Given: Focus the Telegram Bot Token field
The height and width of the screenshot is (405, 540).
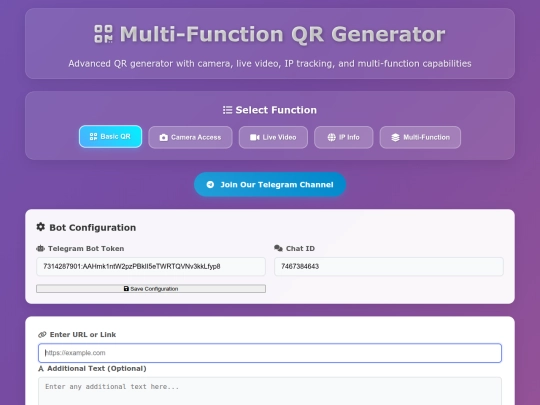Looking at the screenshot, I should coord(151,267).
